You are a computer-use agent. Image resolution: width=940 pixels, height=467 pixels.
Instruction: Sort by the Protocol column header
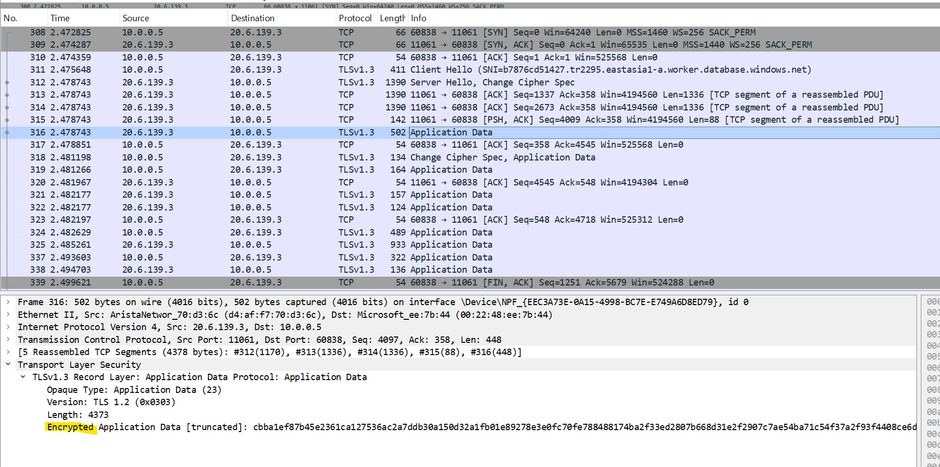point(355,19)
